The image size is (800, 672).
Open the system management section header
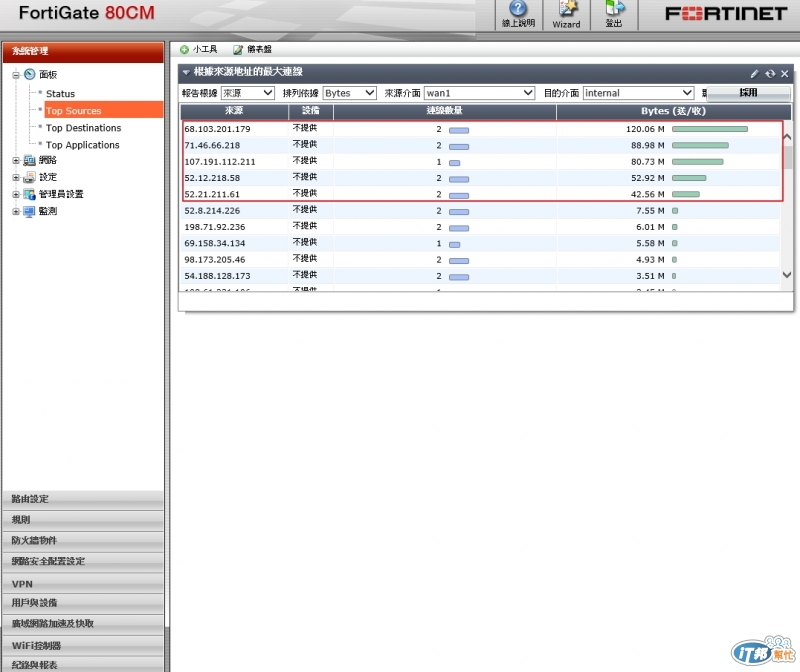click(x=83, y=51)
